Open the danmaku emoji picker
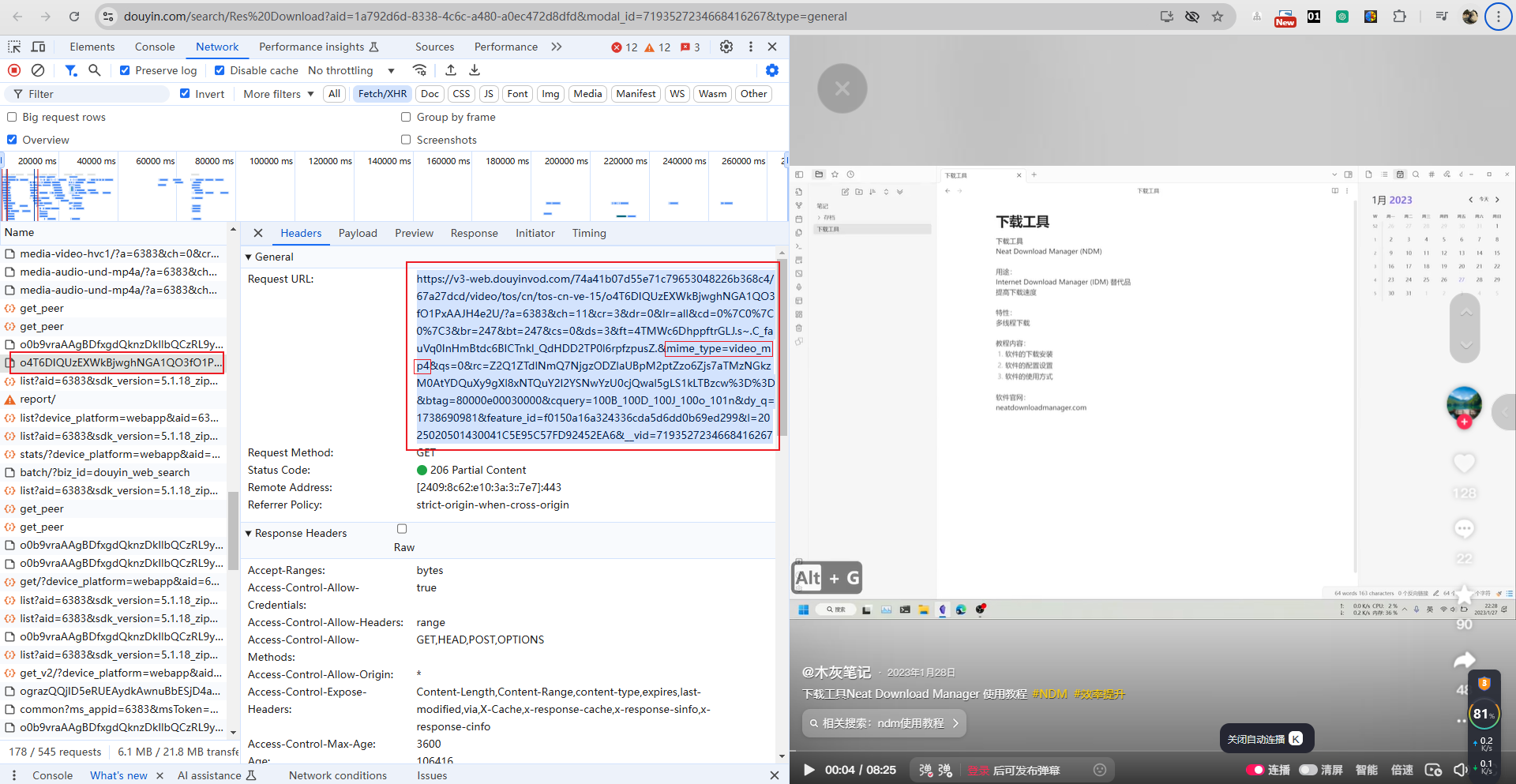The image size is (1516, 784). click(x=1099, y=770)
